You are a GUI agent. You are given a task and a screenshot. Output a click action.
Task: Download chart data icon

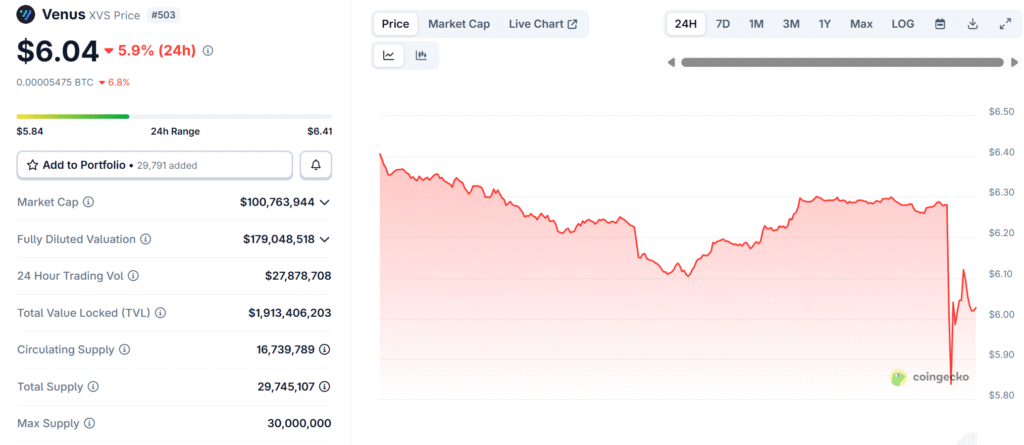(x=972, y=24)
